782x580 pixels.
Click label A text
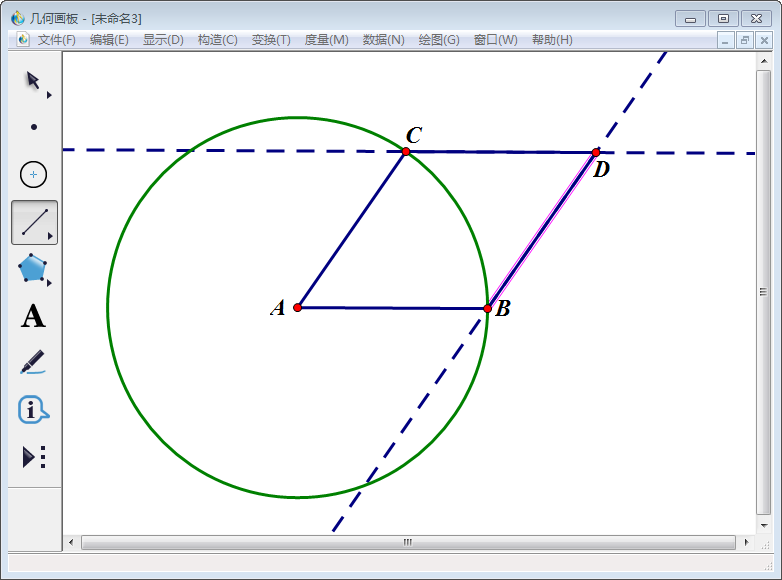278,308
